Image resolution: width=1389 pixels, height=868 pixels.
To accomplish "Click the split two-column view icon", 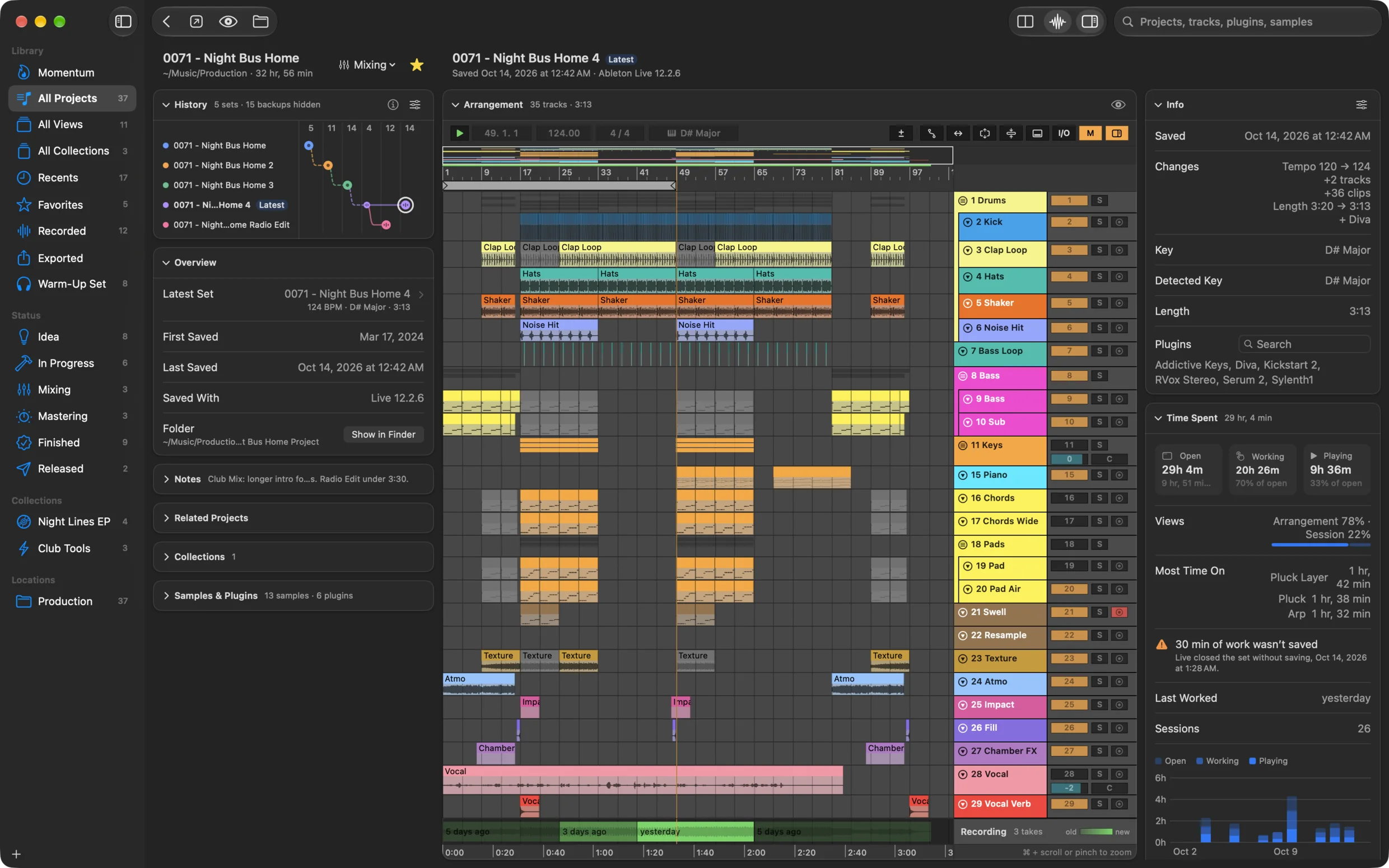I will tap(1025, 22).
